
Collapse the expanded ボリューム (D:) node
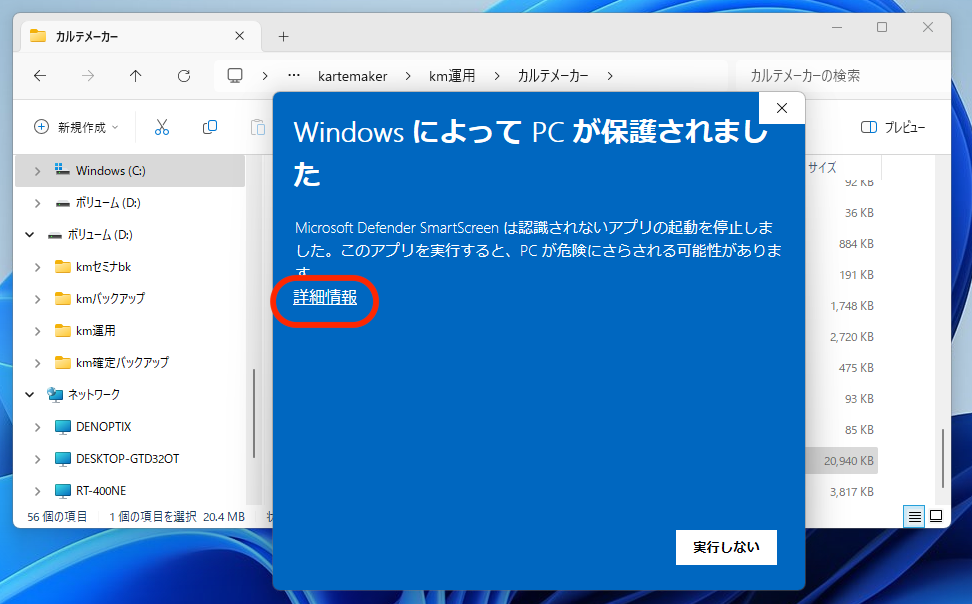tap(28, 235)
